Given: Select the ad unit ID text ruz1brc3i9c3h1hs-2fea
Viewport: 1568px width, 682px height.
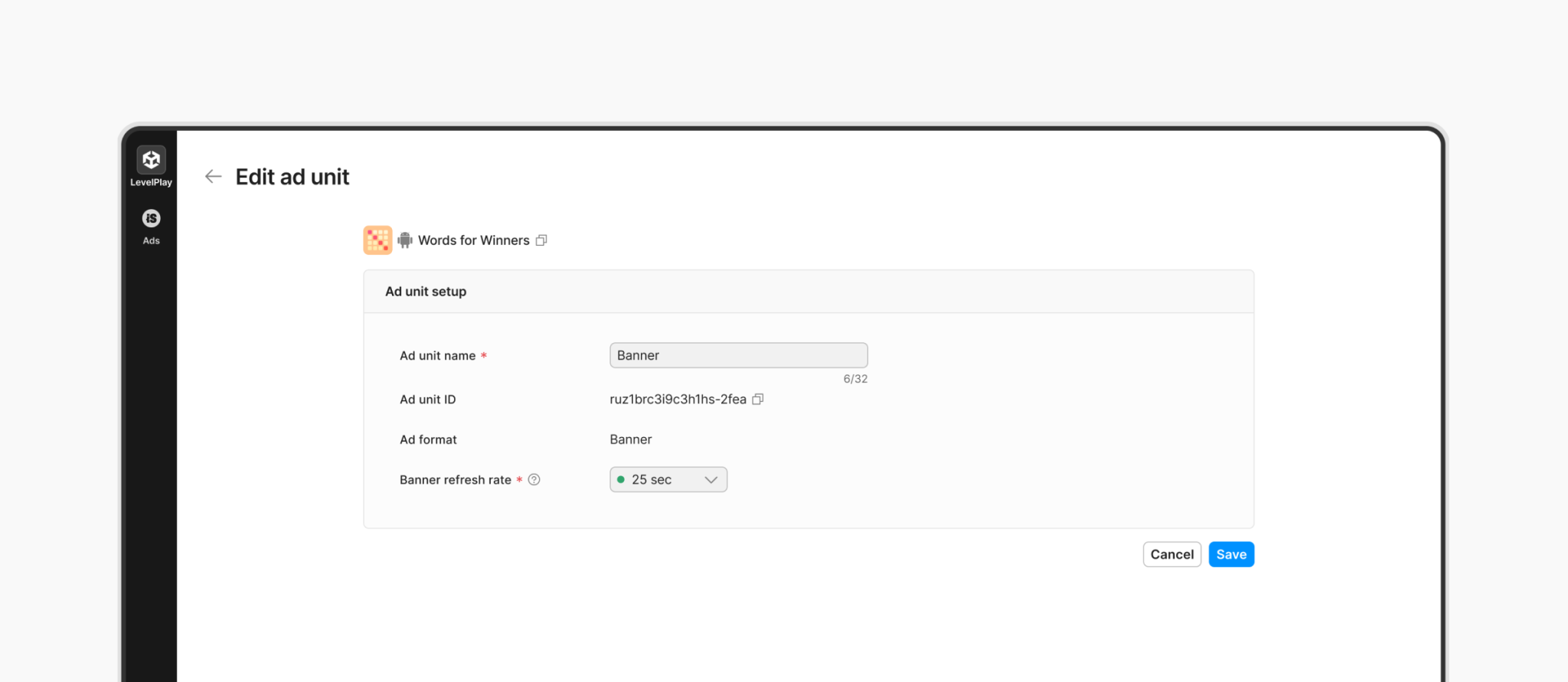Looking at the screenshot, I should coord(678,400).
